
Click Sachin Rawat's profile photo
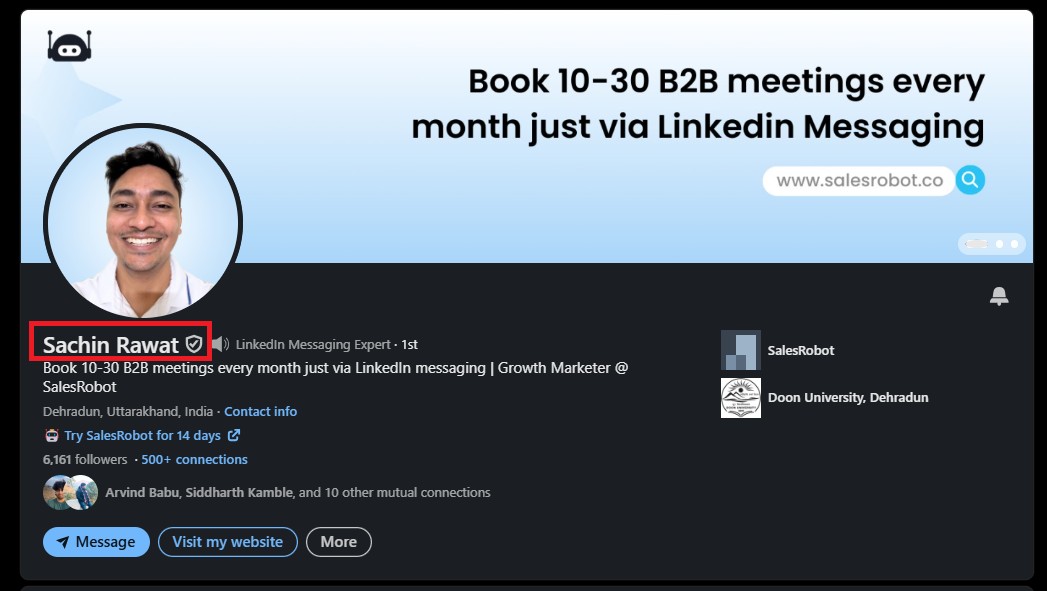pos(142,222)
